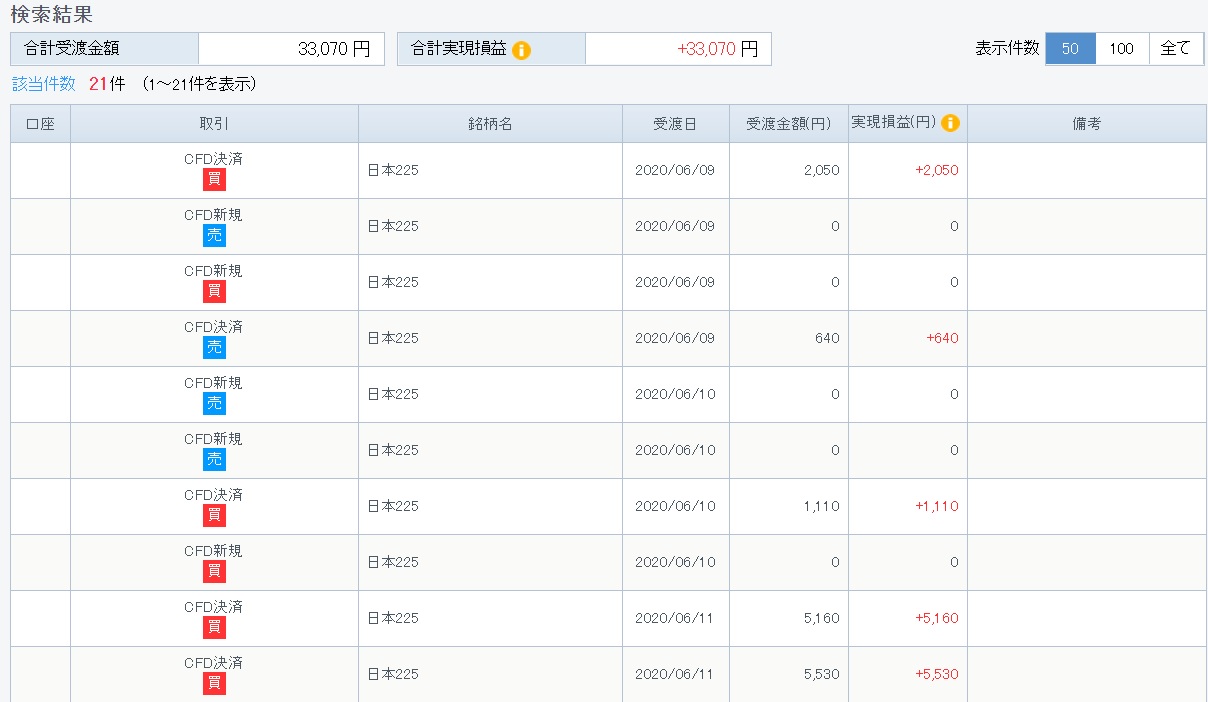
Task: Click the 合計実現損益 value field
Action: click(678, 49)
